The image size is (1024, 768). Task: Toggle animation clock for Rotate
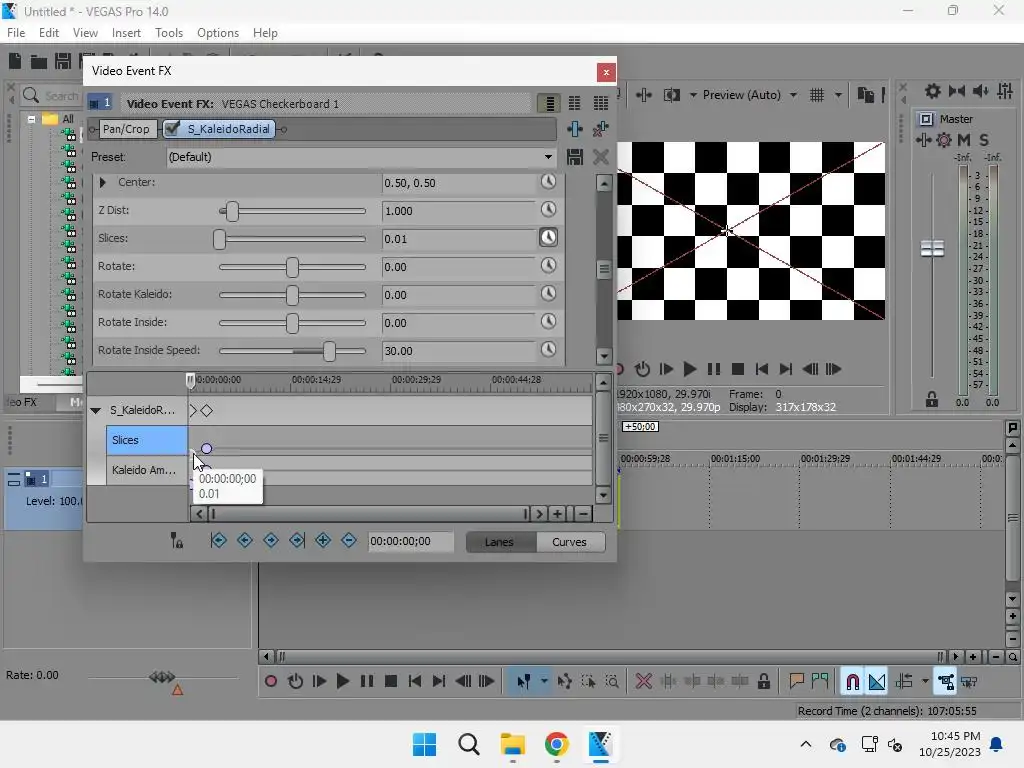549,266
